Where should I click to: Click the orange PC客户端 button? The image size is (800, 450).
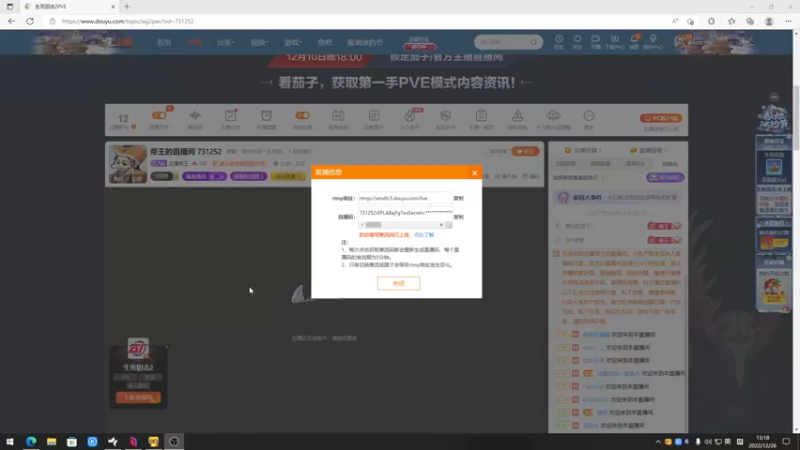pos(661,118)
